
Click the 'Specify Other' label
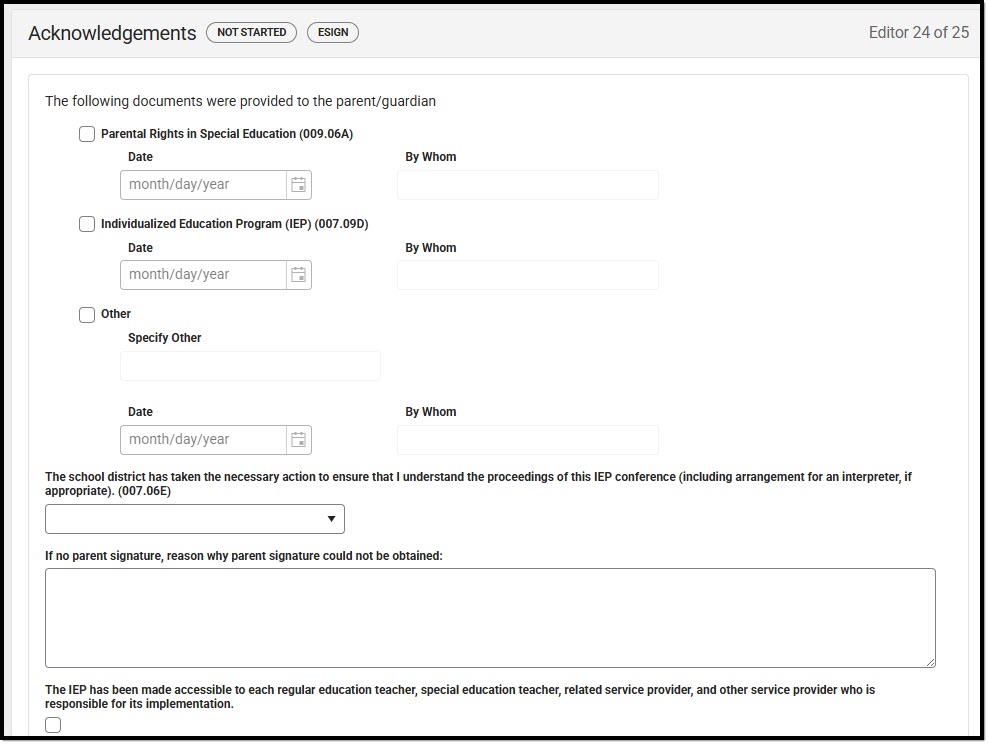164,338
